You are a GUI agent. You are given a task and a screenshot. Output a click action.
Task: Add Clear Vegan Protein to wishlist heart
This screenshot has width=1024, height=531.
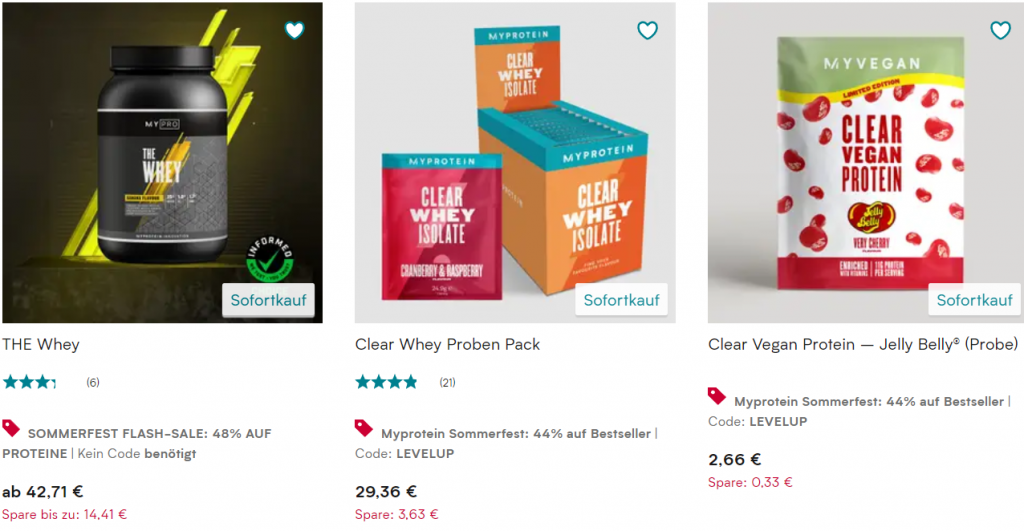1000,31
